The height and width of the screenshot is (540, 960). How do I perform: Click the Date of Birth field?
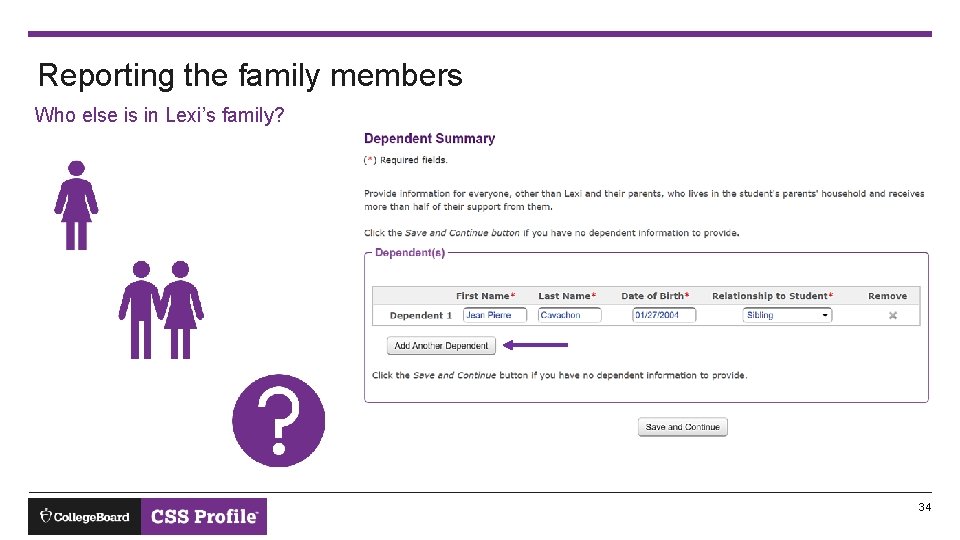tap(663, 315)
